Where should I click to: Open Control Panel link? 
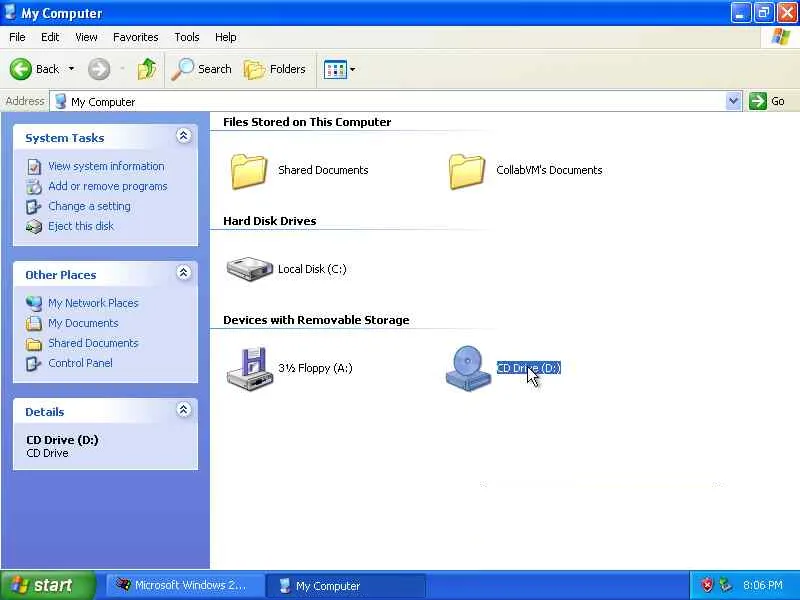(81, 363)
